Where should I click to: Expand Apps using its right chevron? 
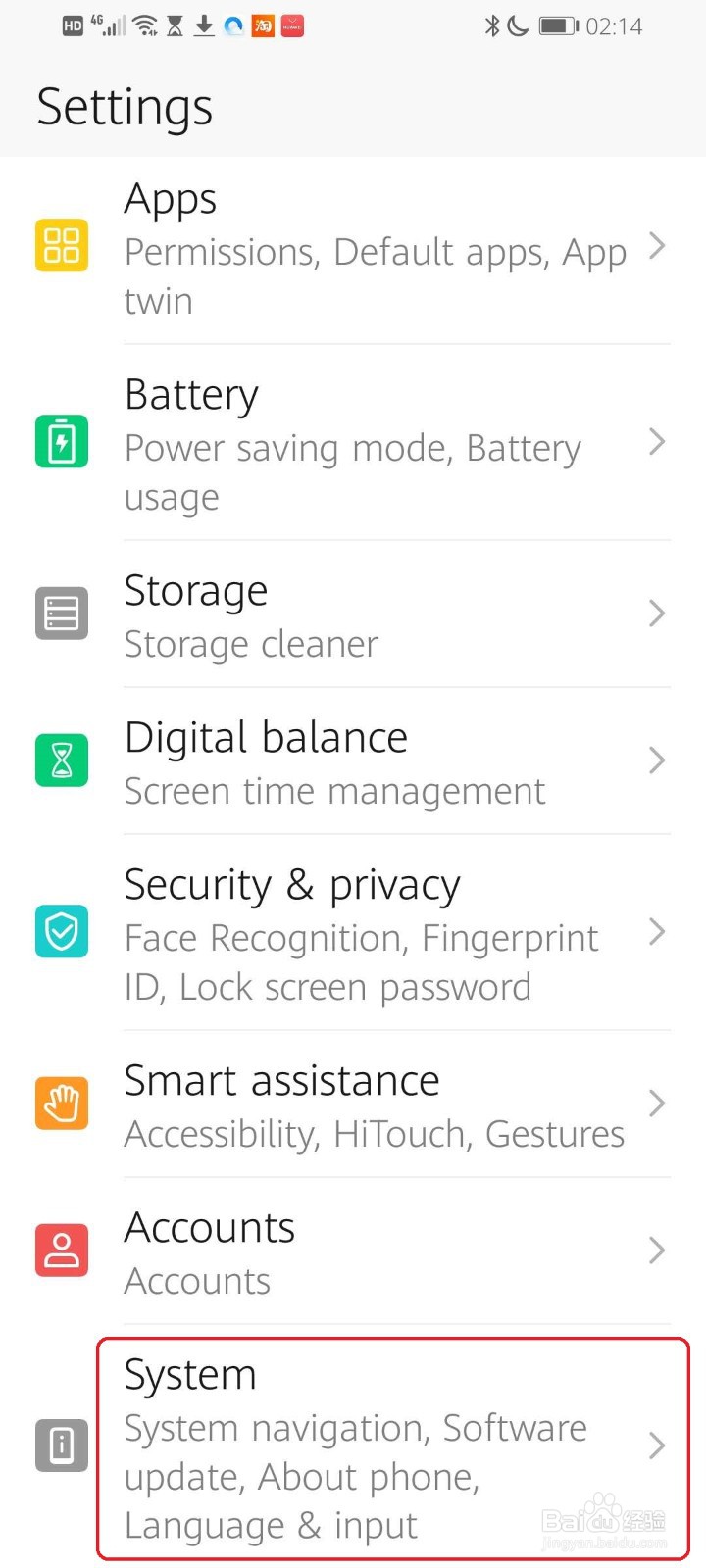pos(657,246)
